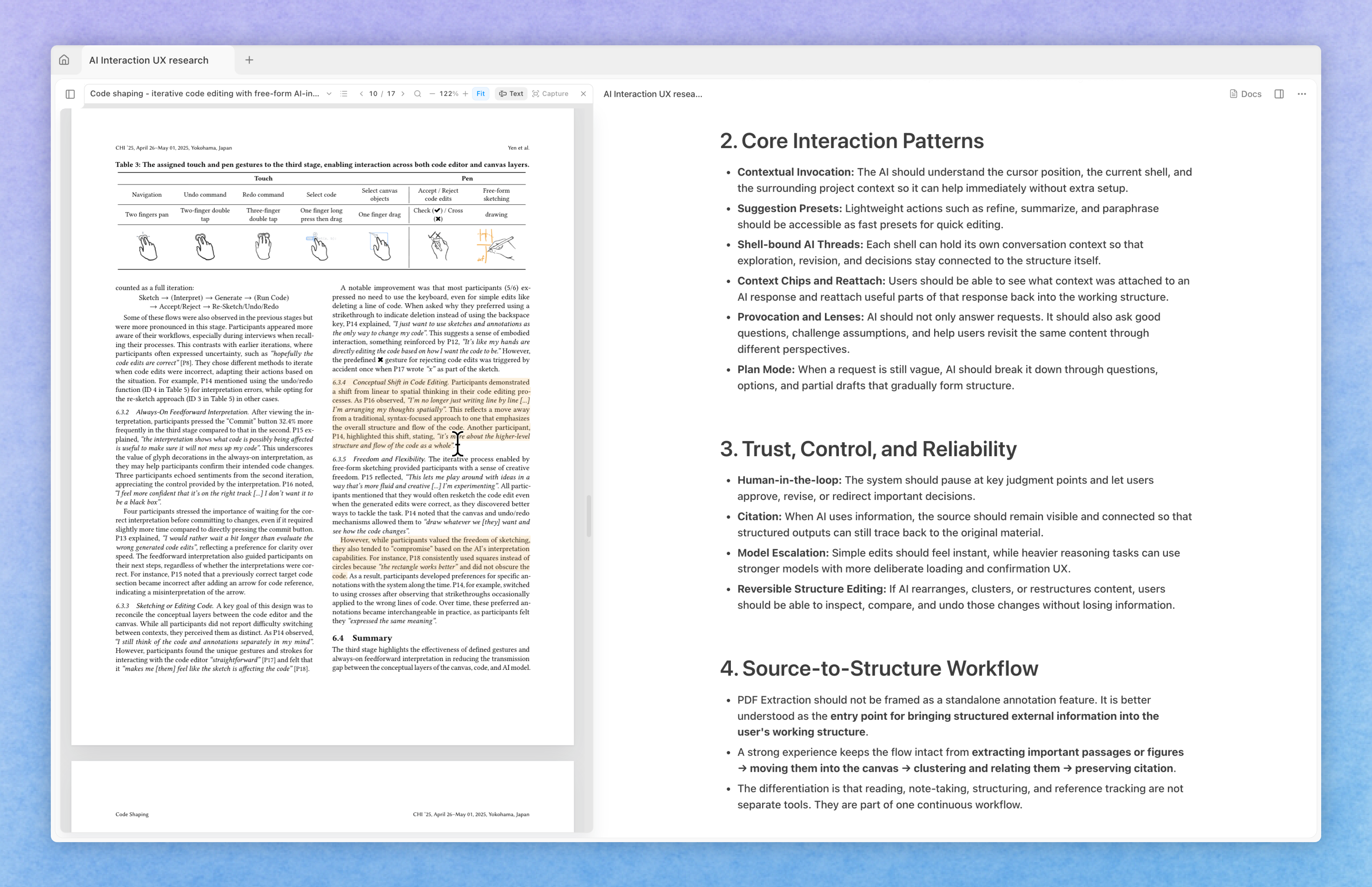Zoom in using the plus icon
Viewport: 1372px width, 887px height.
click(465, 93)
